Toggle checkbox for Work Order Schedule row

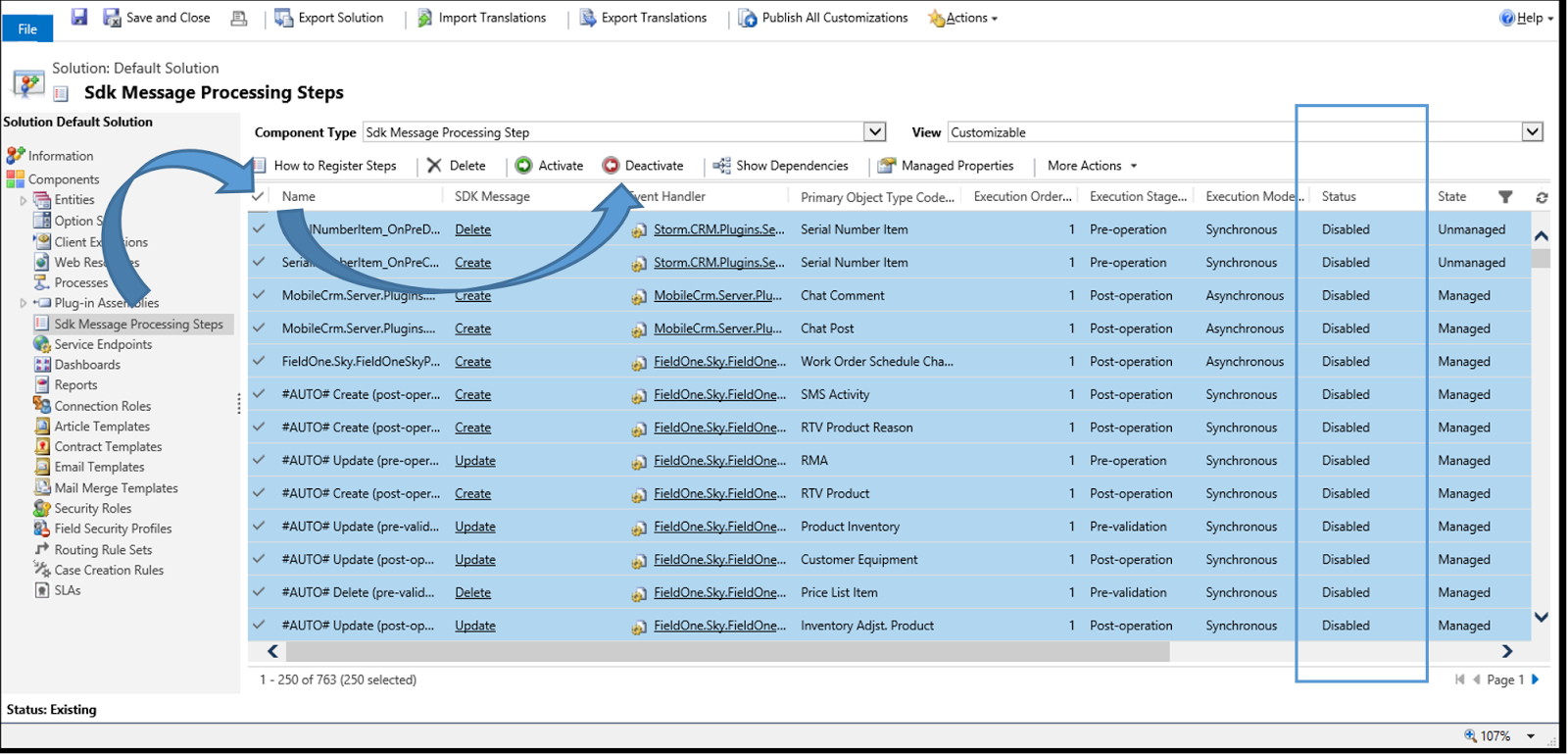259,361
